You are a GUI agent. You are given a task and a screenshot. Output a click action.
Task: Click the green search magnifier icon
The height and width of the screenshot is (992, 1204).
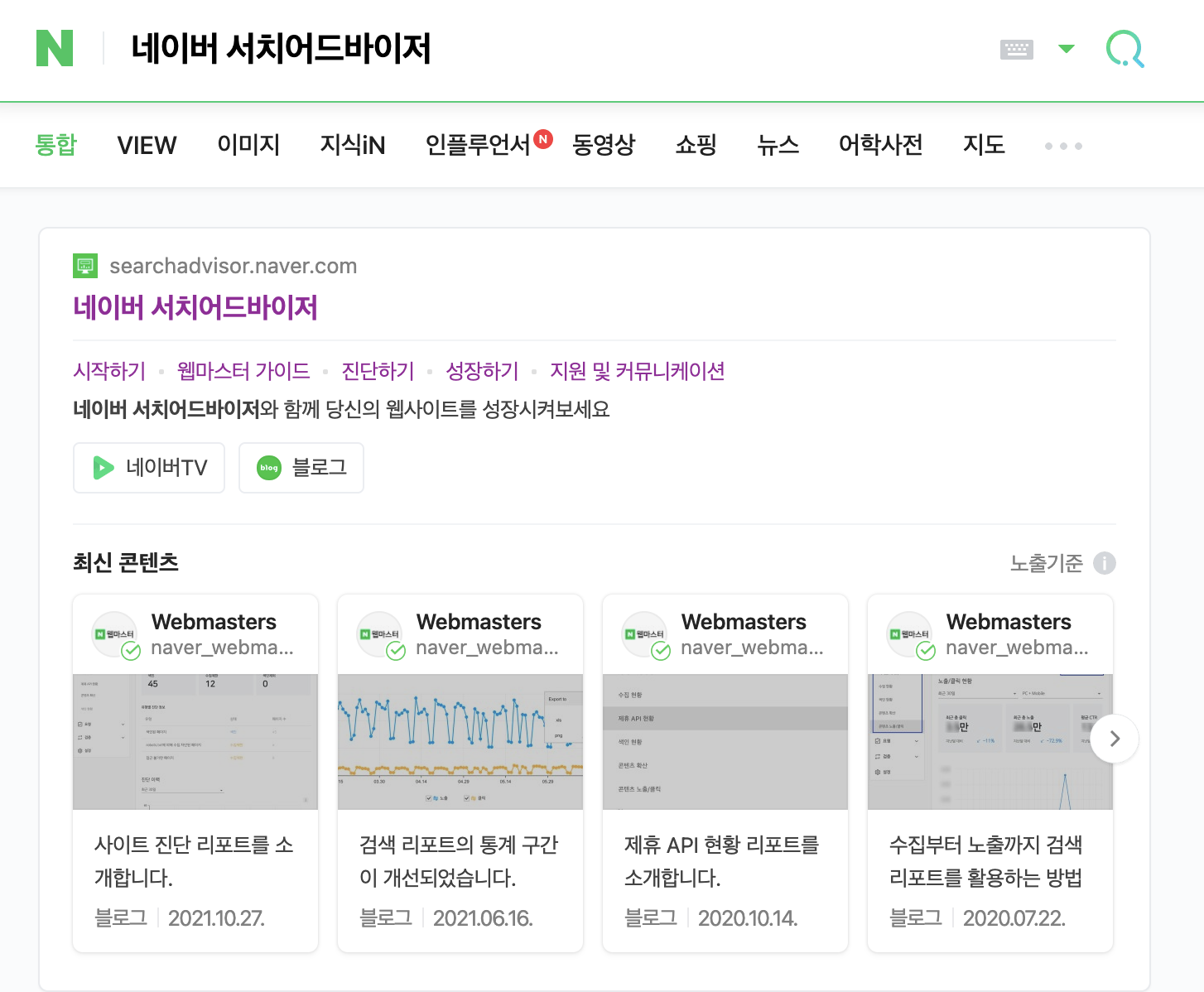tap(1125, 49)
